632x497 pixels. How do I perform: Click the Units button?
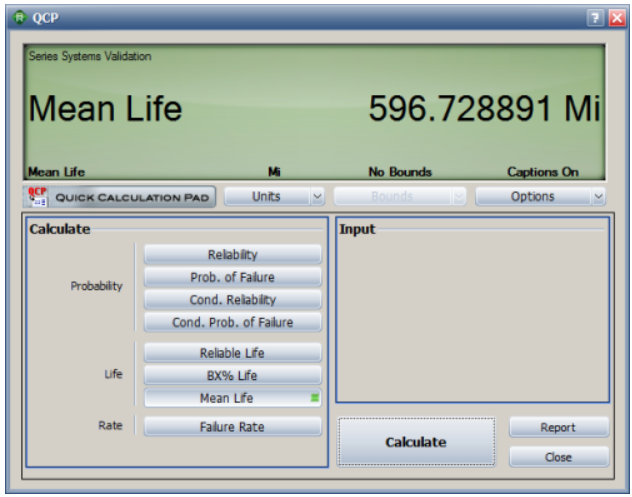(267, 196)
